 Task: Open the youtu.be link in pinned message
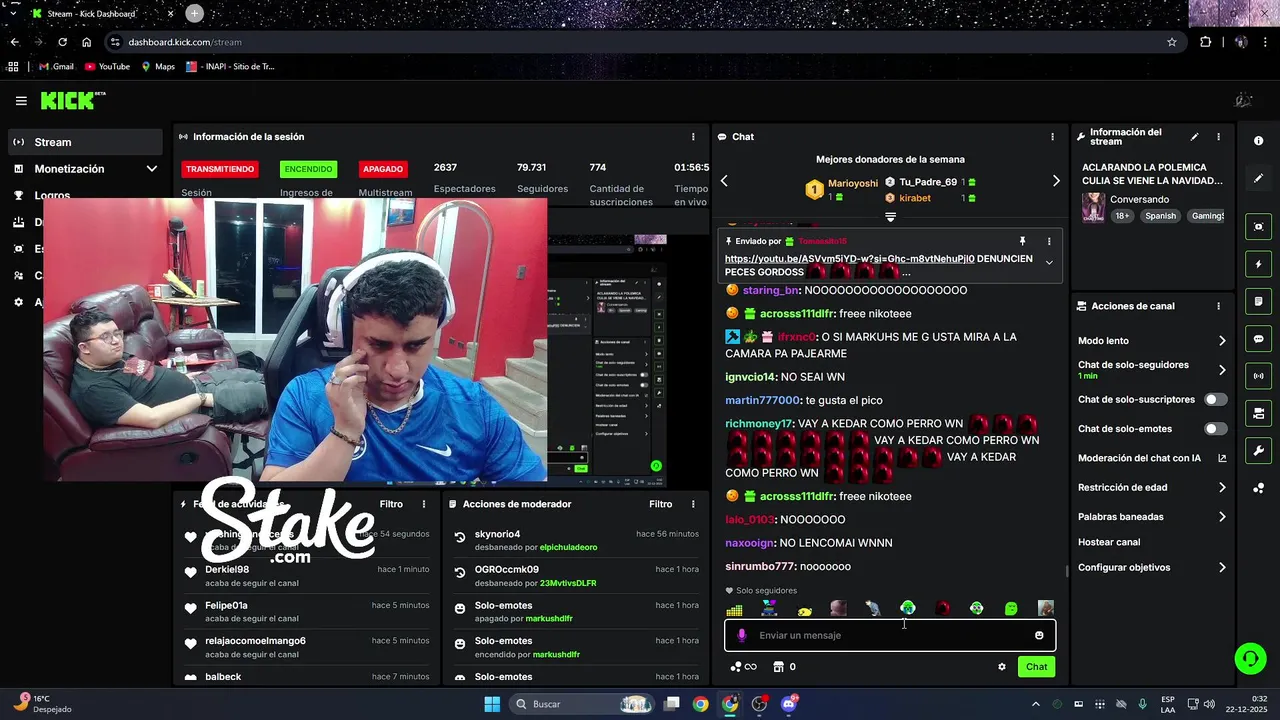(x=850, y=258)
